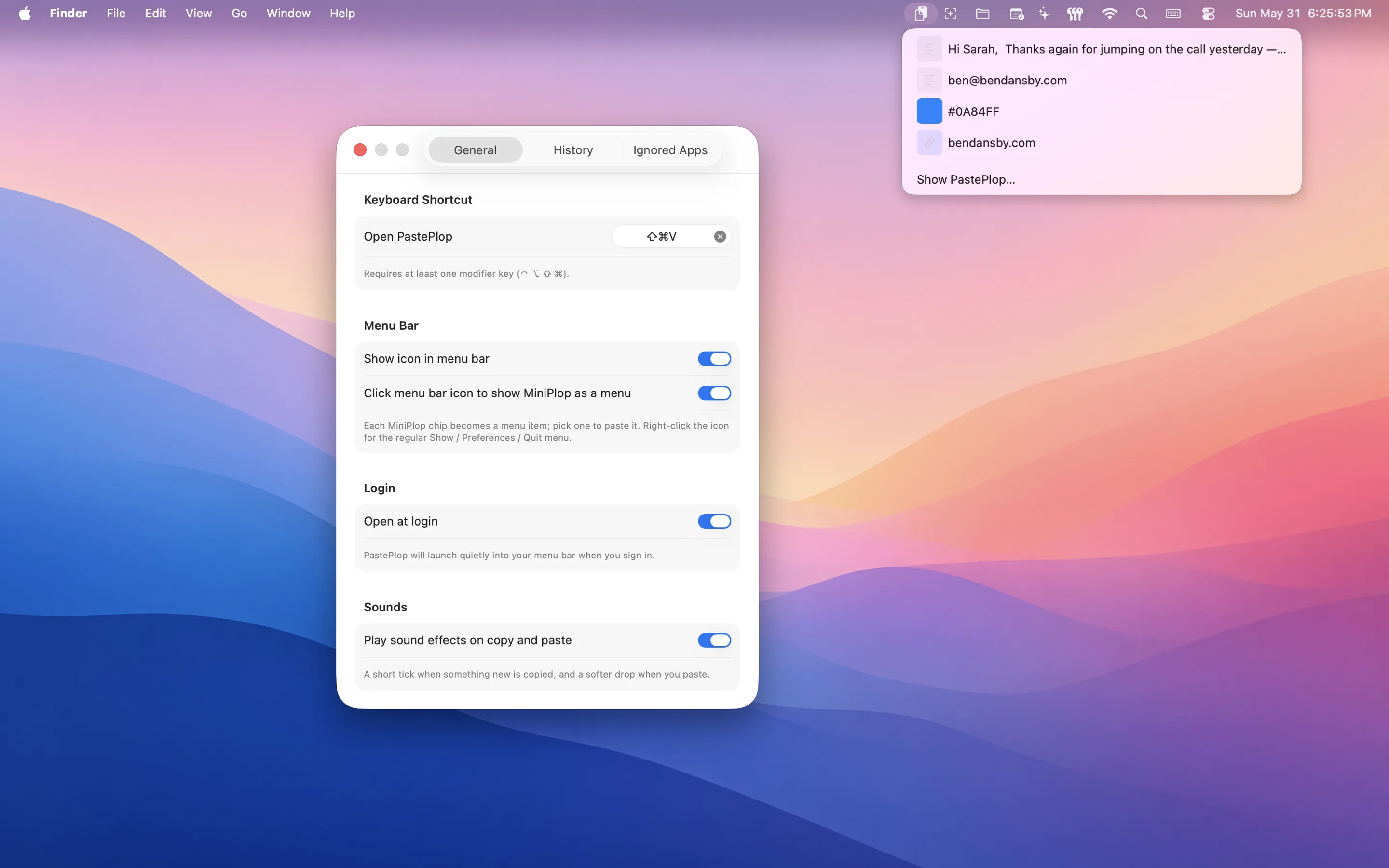Toggle Click menu bar icon to show MiniPlop
This screenshot has height=868, width=1389.
coord(714,393)
